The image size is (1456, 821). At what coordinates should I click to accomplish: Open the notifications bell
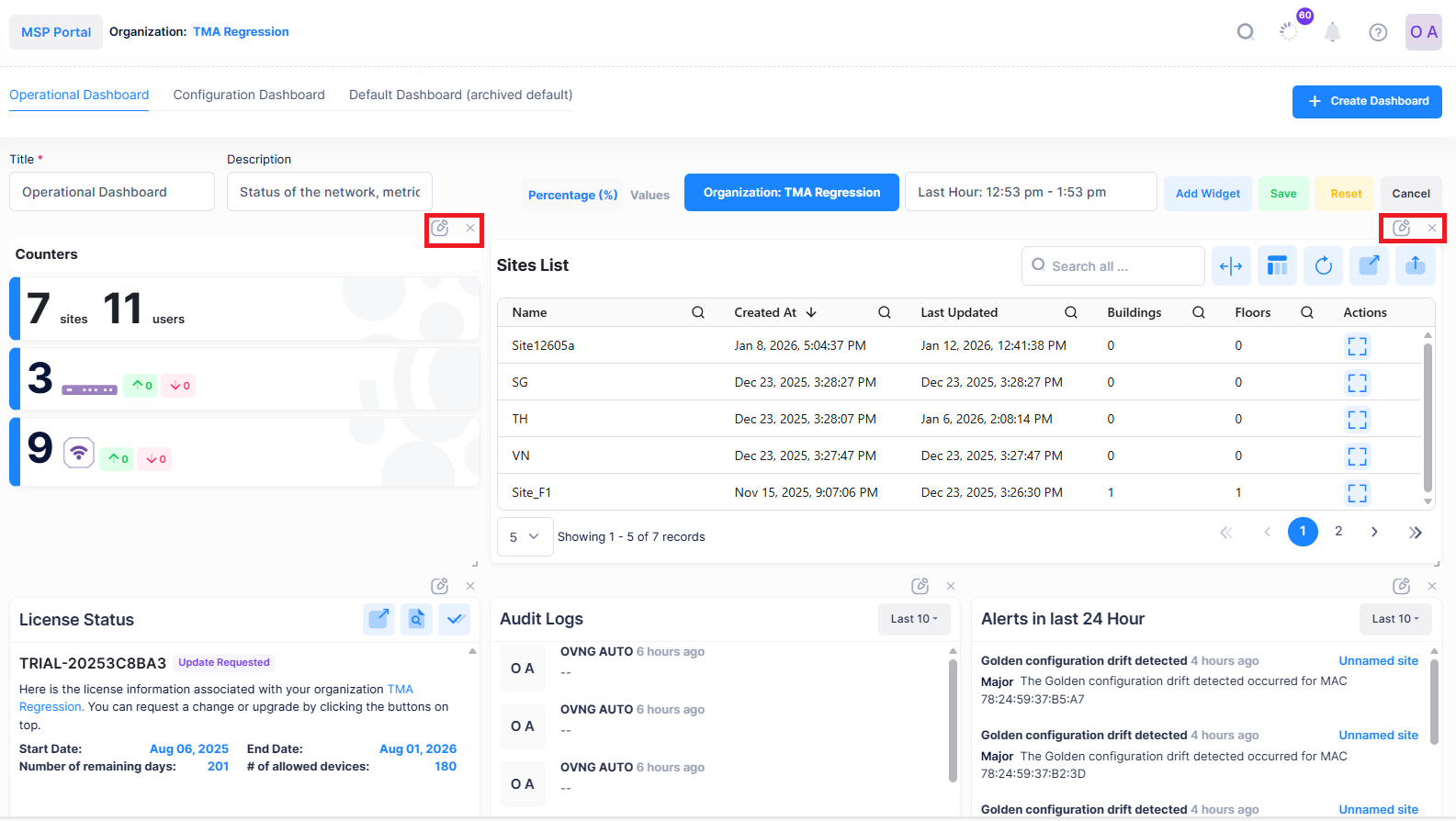tap(1332, 33)
